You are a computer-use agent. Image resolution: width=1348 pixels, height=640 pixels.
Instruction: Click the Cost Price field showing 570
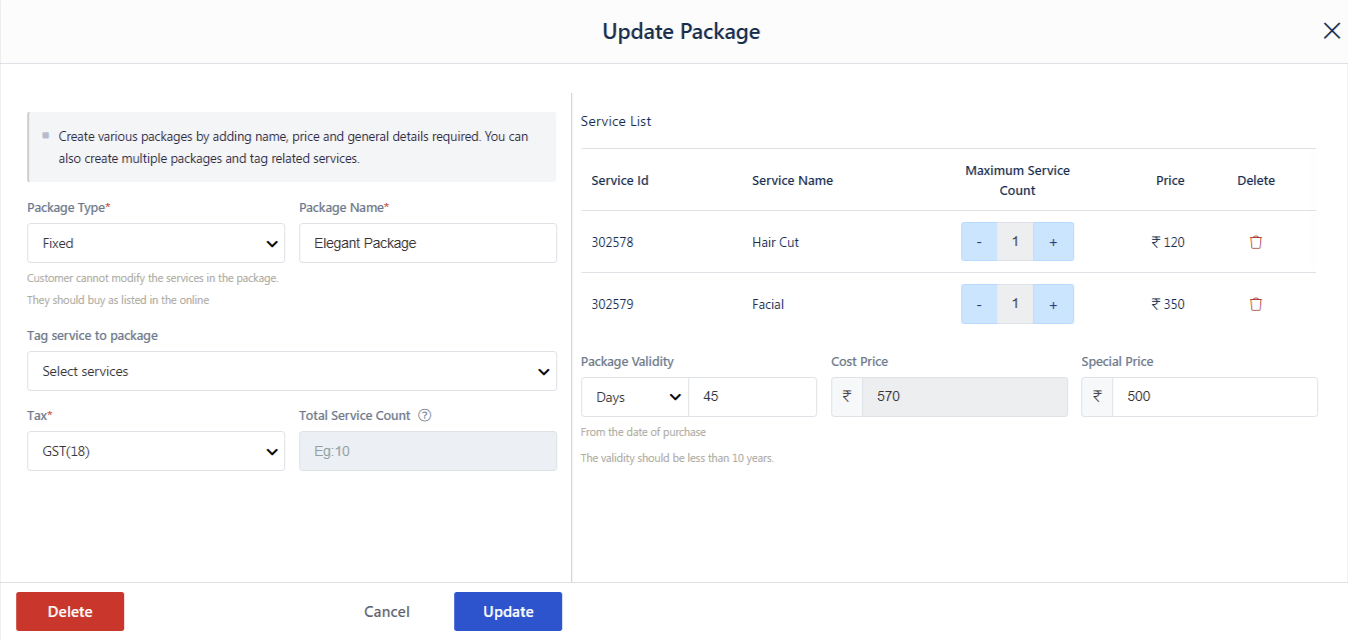click(964, 396)
